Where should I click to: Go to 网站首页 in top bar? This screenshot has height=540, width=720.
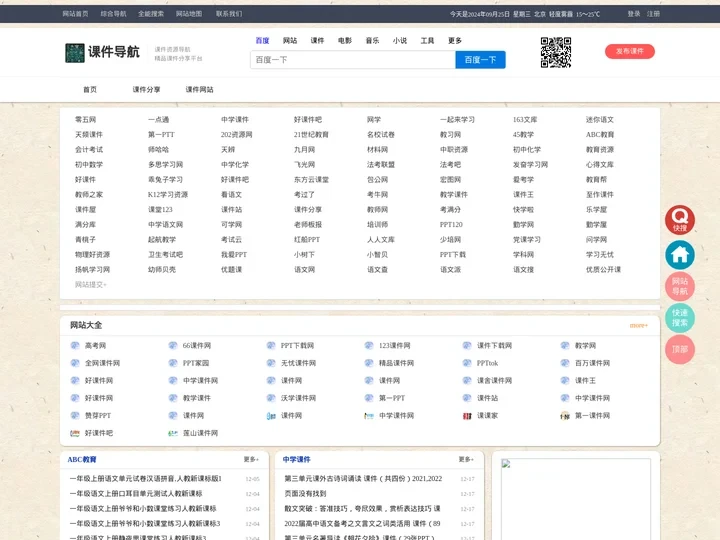point(75,14)
